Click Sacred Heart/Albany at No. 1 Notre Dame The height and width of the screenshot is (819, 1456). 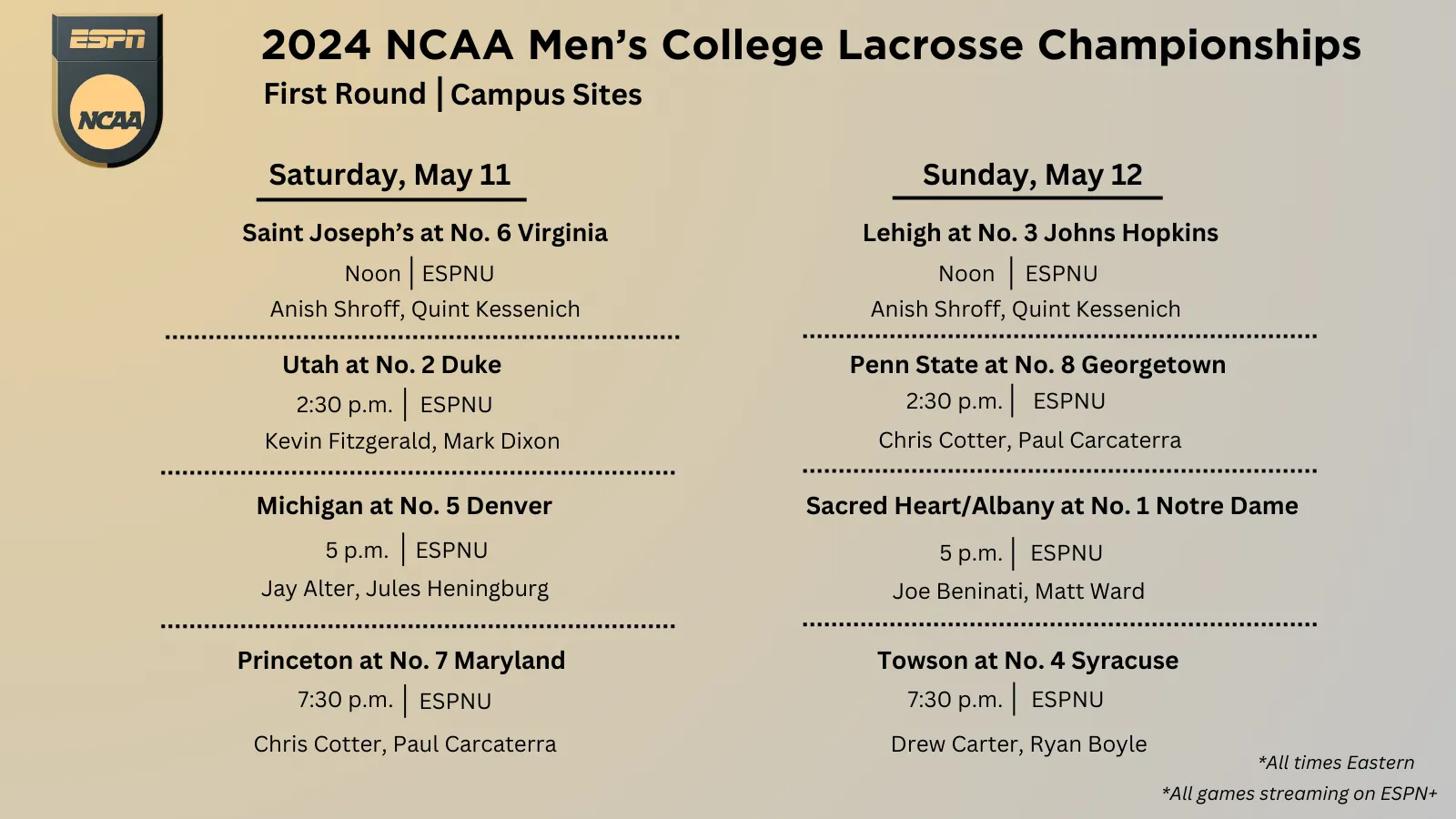coord(1052,506)
